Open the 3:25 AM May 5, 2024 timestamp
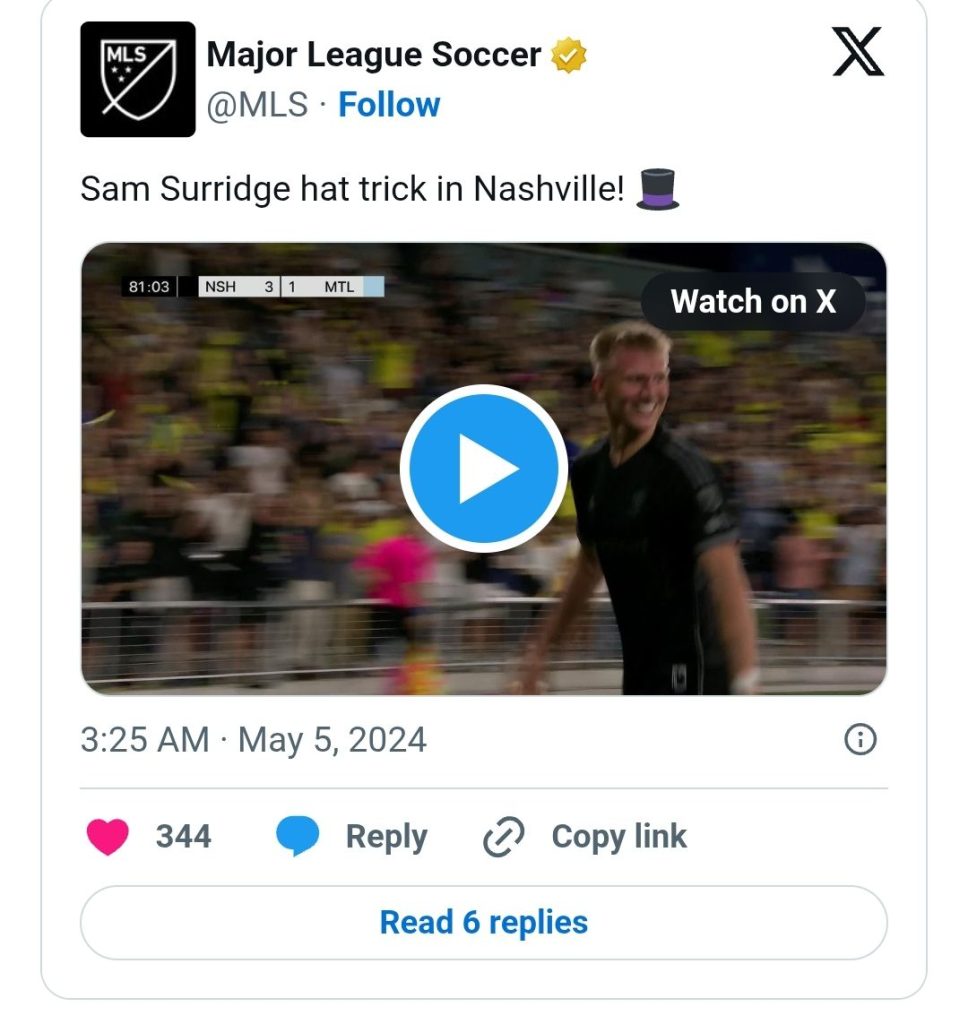Image resolution: width=968 pixels, height=1024 pixels. 253,740
